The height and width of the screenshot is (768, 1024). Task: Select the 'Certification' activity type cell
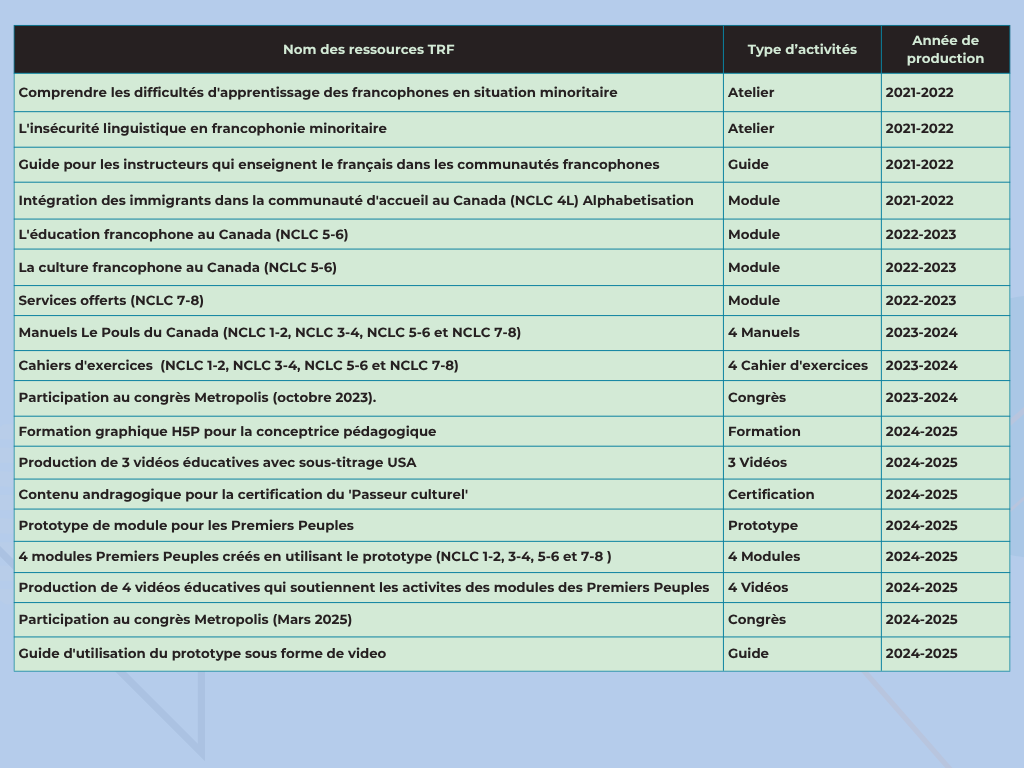(x=771, y=494)
